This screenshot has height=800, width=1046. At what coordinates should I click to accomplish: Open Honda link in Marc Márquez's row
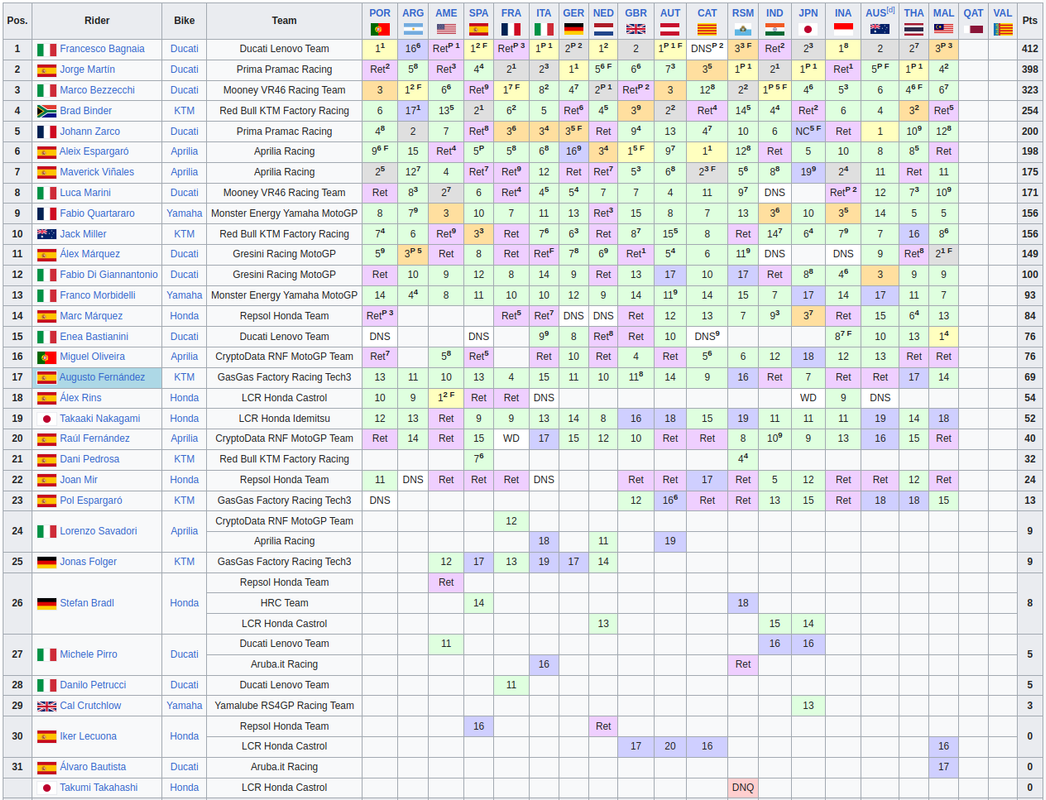pos(184,316)
